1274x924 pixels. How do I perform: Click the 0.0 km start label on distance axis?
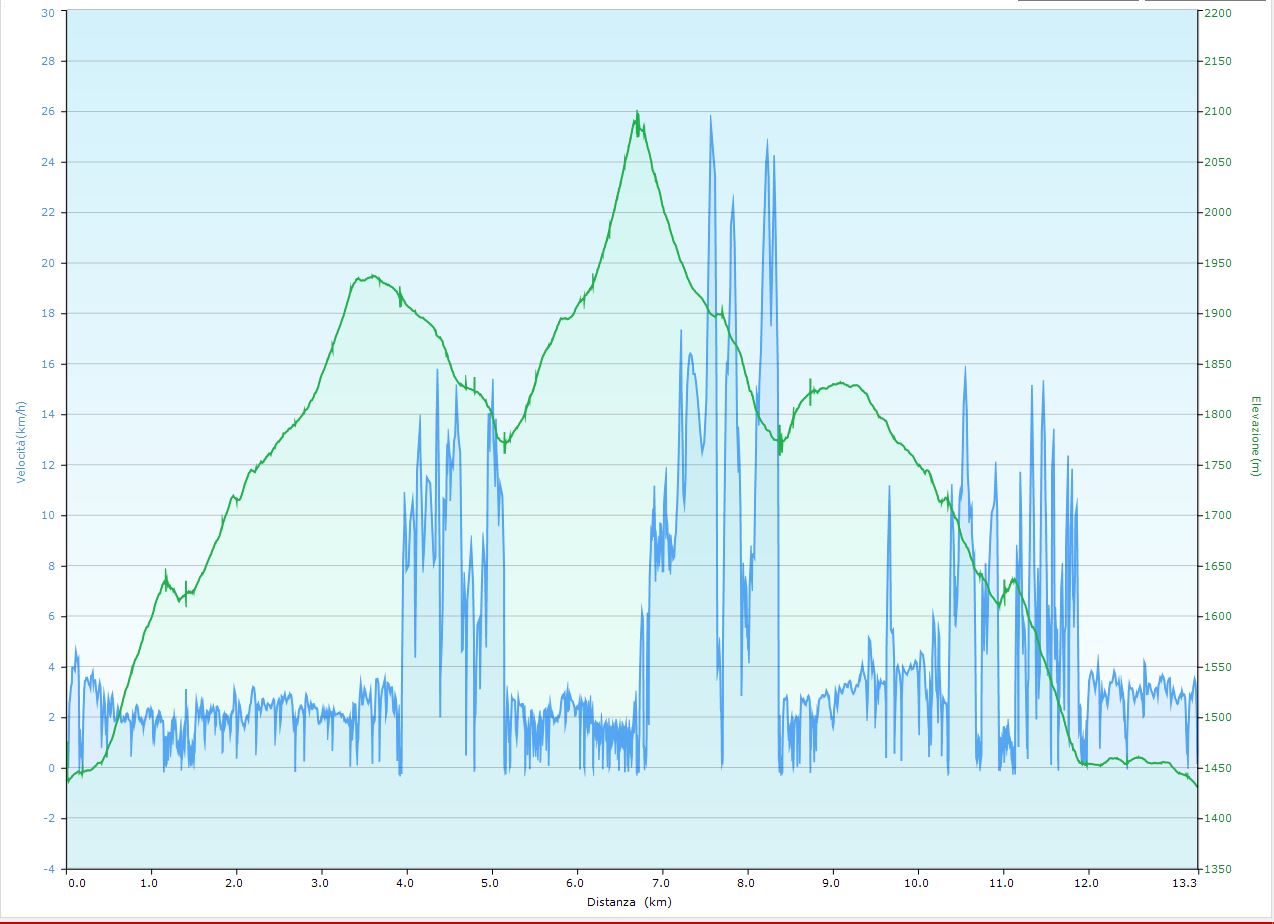click(x=76, y=883)
